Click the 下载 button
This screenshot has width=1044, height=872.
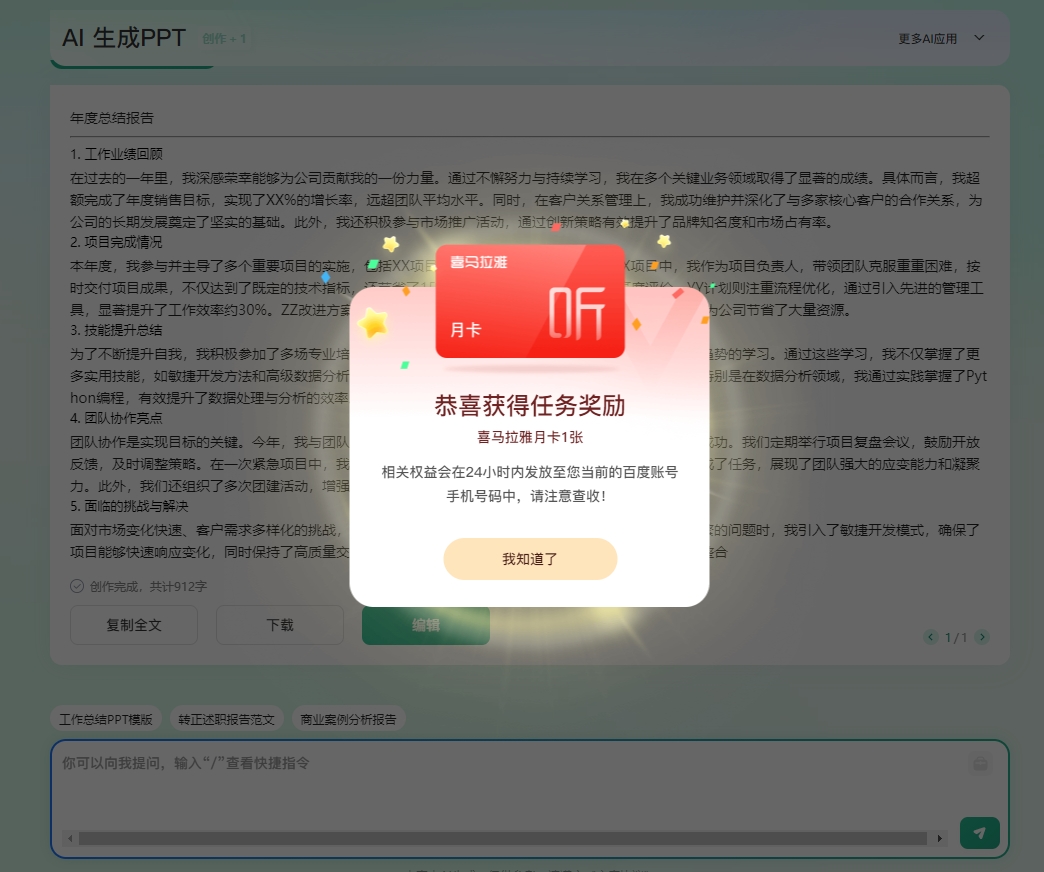click(280, 624)
